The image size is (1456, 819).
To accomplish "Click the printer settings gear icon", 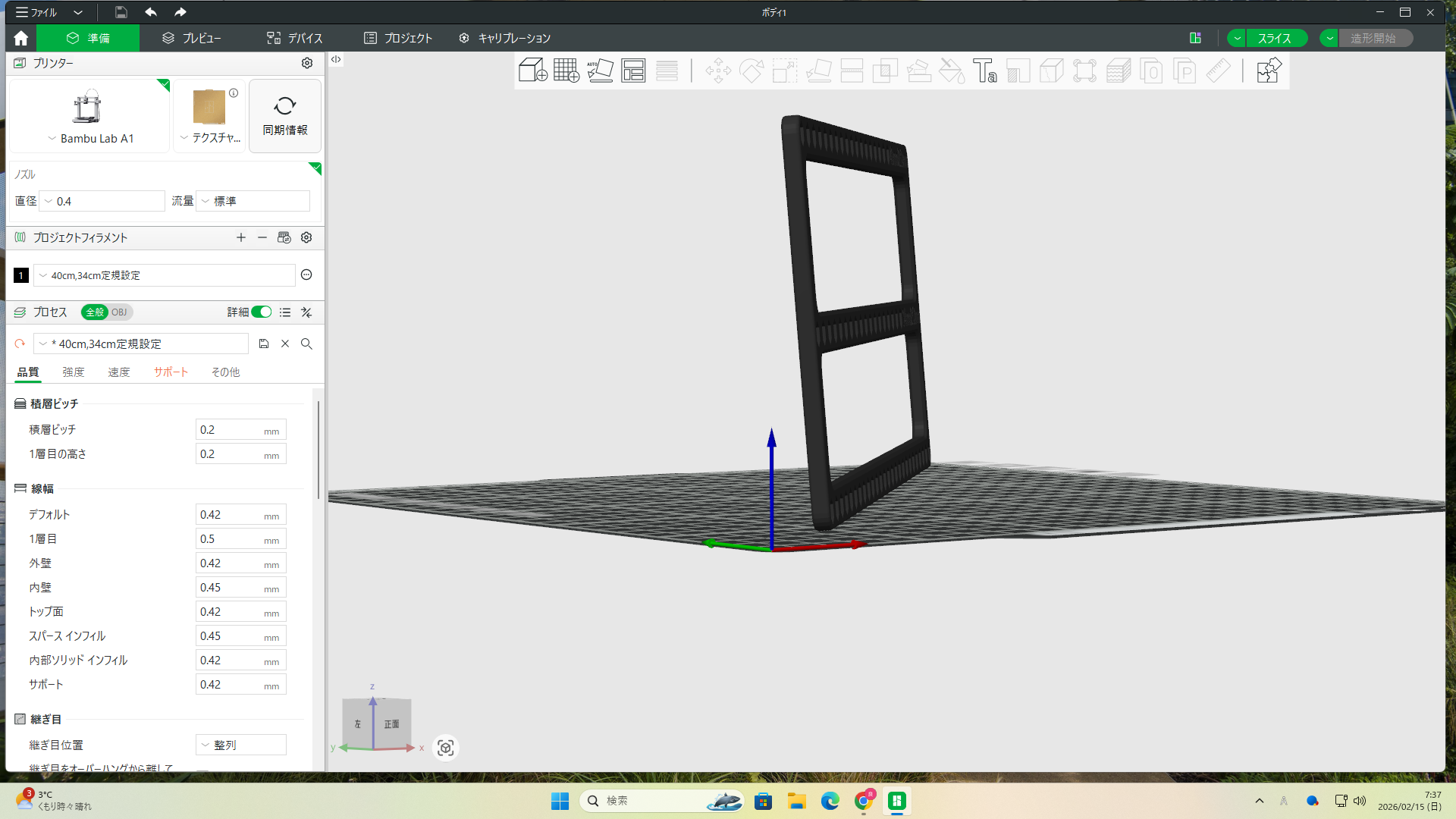I will click(x=307, y=63).
